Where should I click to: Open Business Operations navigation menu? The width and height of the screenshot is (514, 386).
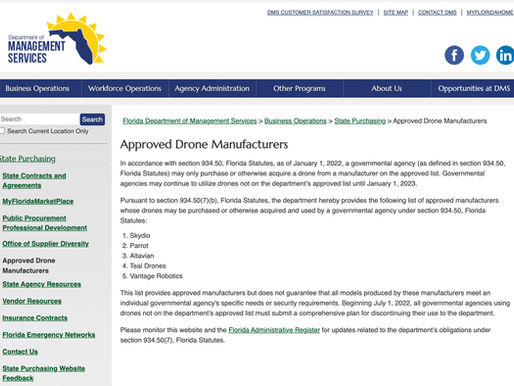(x=37, y=88)
